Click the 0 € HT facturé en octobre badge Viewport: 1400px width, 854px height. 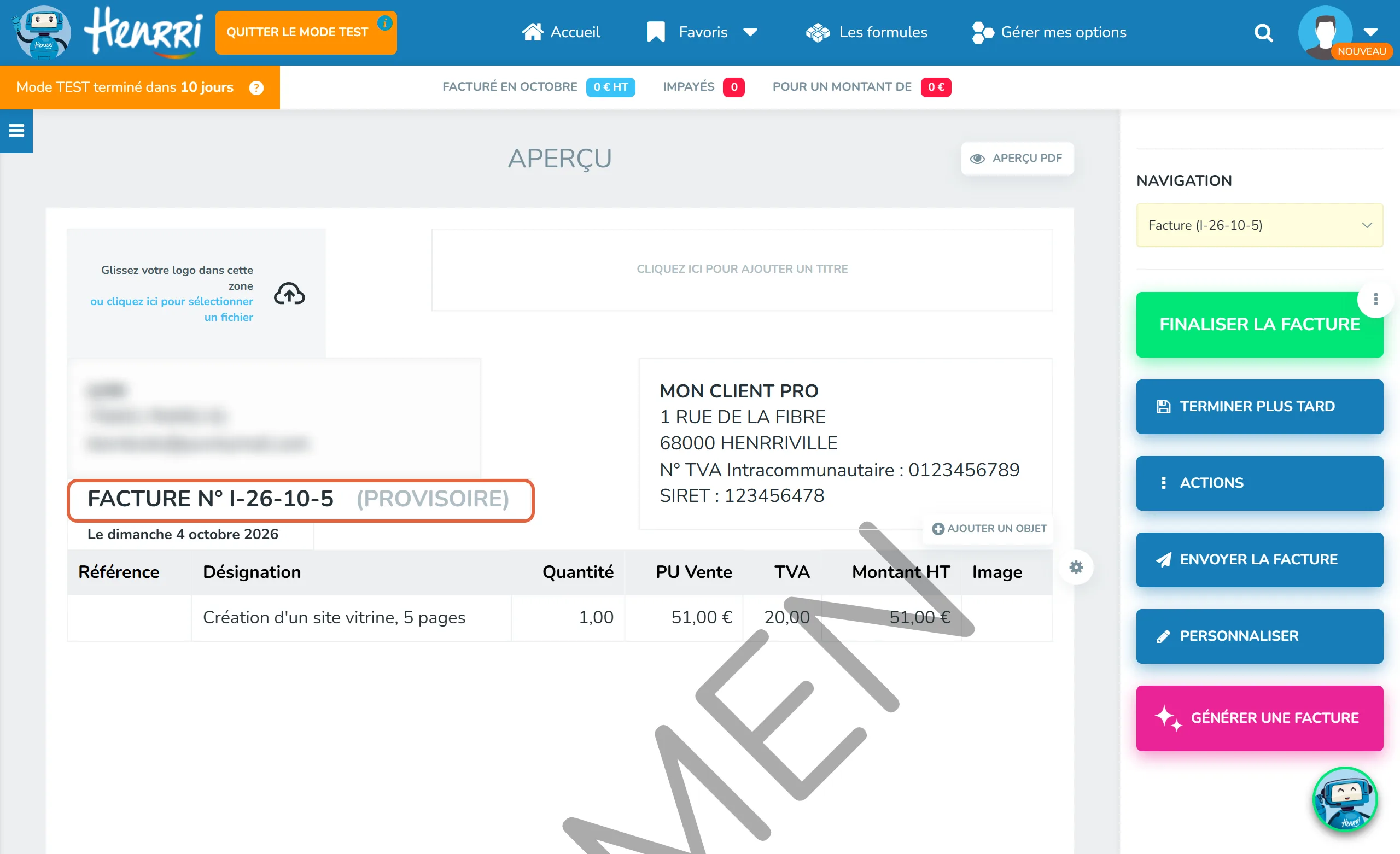(x=610, y=87)
